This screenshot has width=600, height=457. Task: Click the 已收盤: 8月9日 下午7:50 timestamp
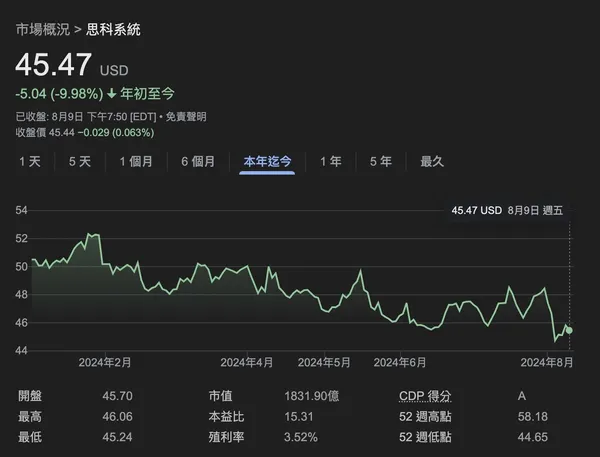tap(86, 116)
